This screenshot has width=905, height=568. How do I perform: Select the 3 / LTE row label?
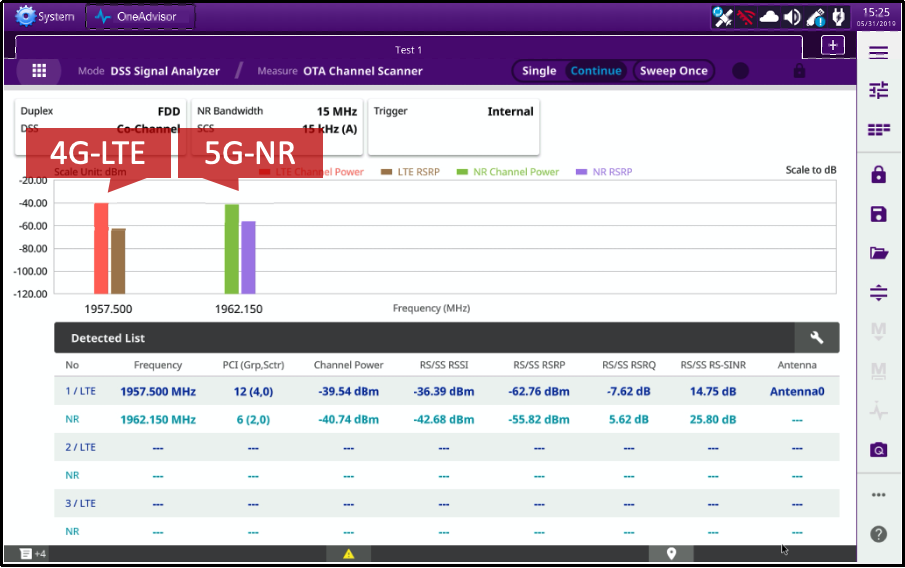click(80, 503)
